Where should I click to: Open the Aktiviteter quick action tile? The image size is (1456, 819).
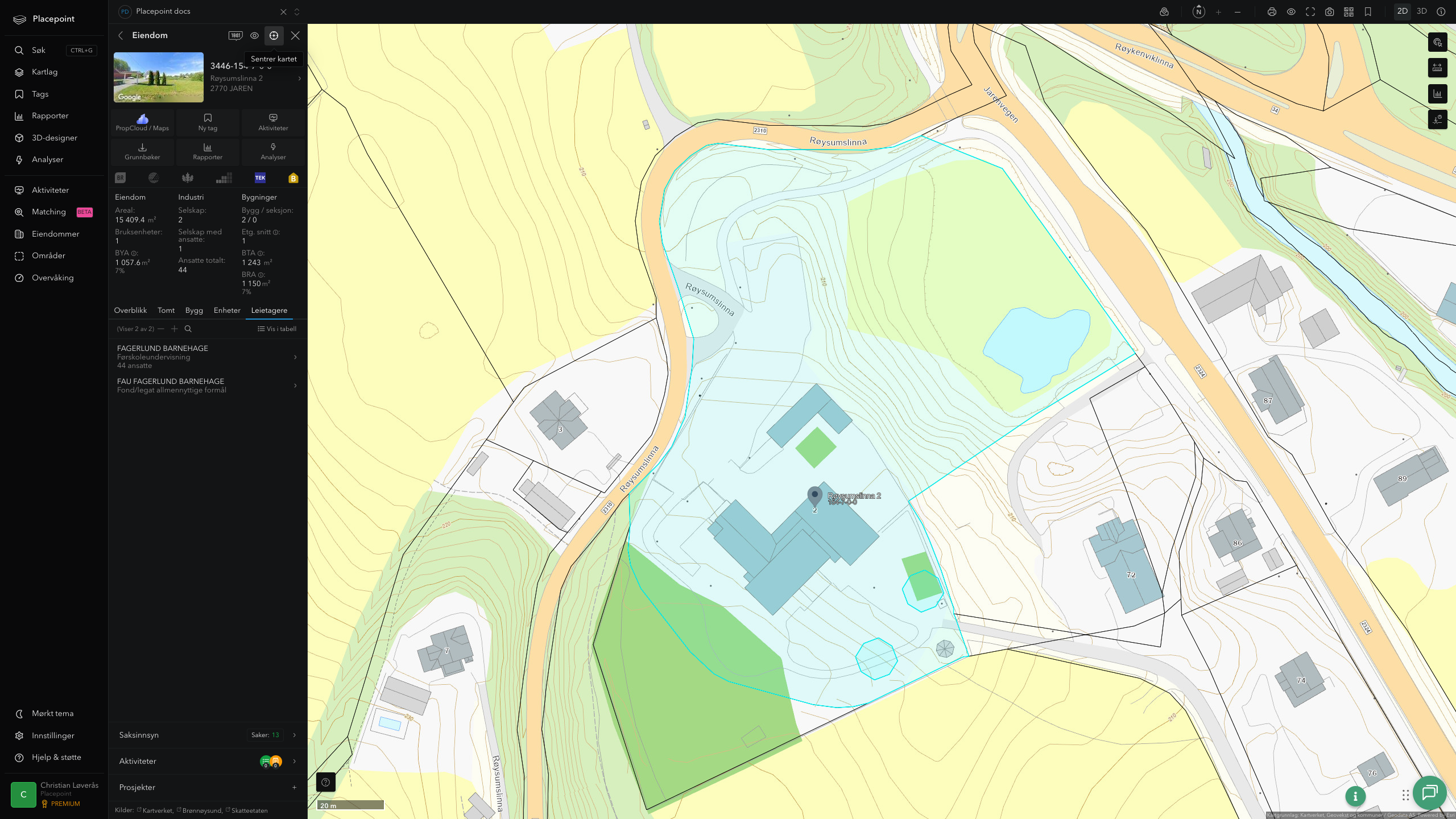pos(273,122)
